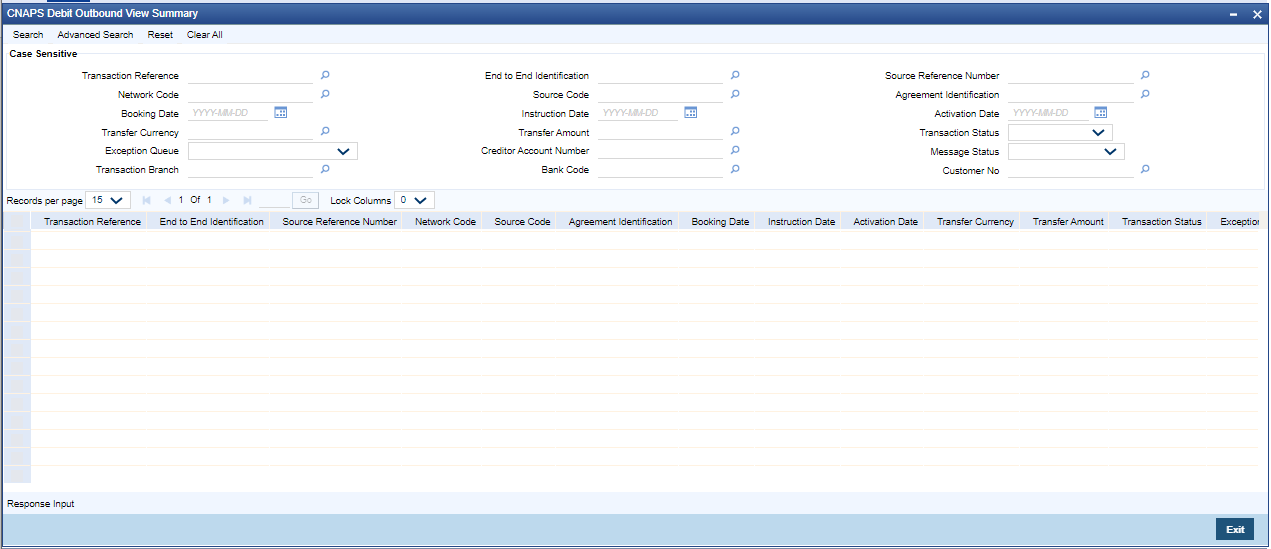Open lookup for Source Code field
The image size is (1271, 549).
click(735, 94)
